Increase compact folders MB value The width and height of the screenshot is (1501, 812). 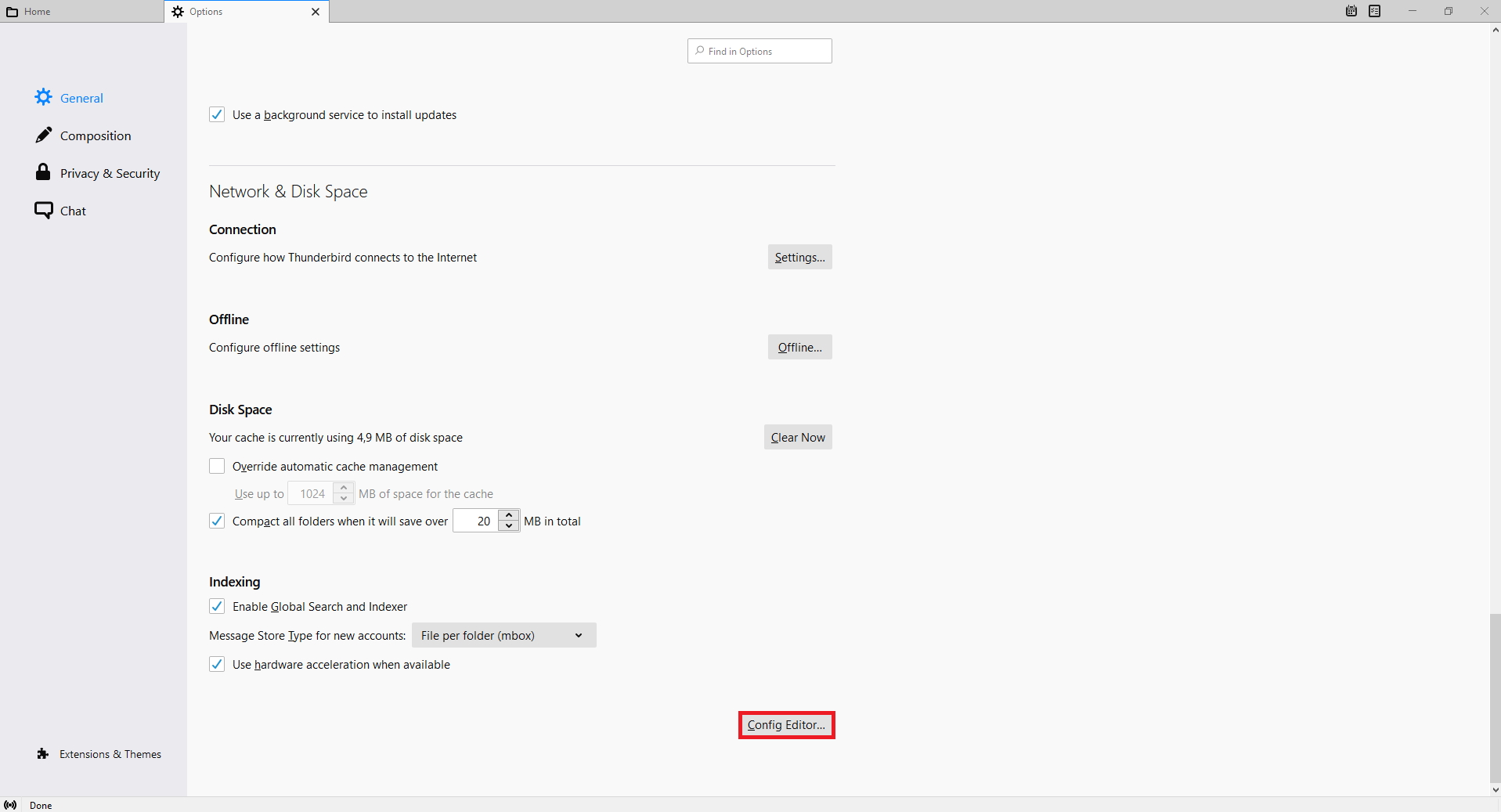pos(509,515)
